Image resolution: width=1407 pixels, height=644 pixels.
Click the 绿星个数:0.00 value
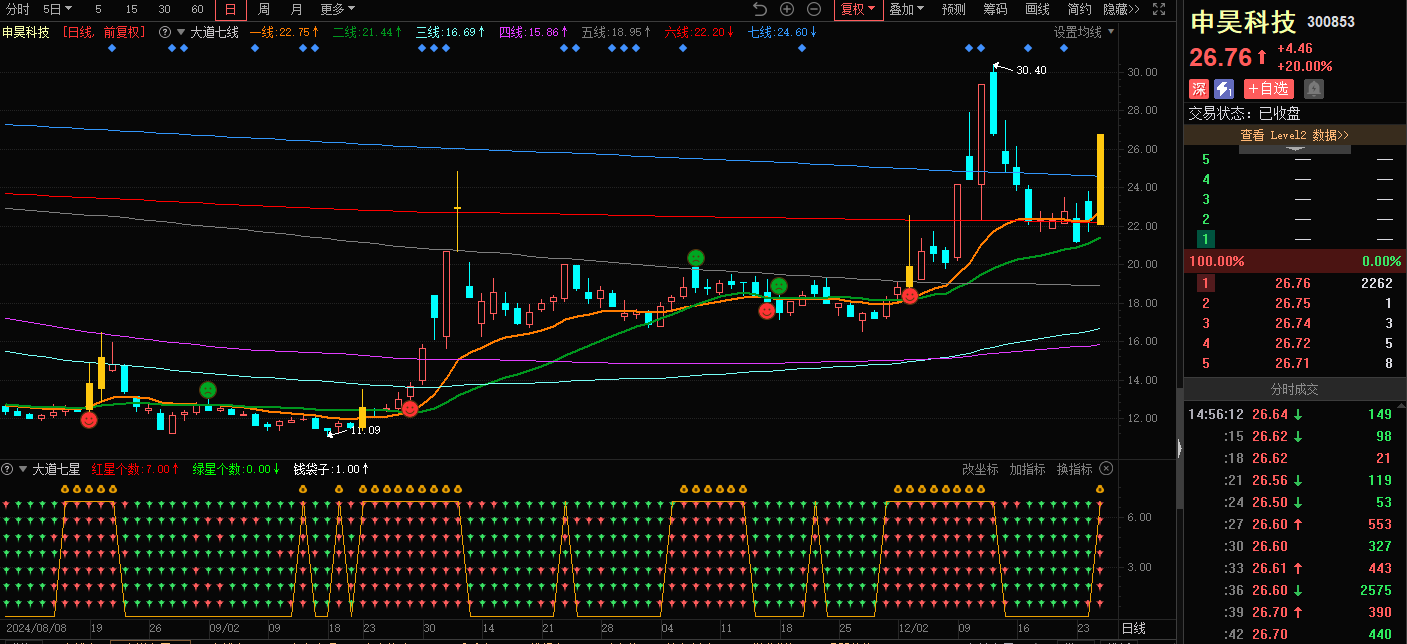tap(236, 468)
